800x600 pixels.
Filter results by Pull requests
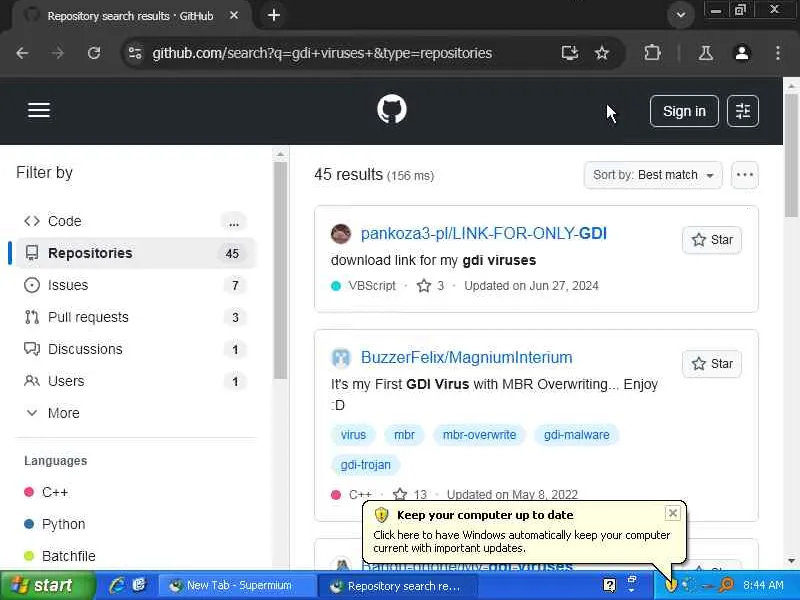pyautogui.click(x=133, y=317)
